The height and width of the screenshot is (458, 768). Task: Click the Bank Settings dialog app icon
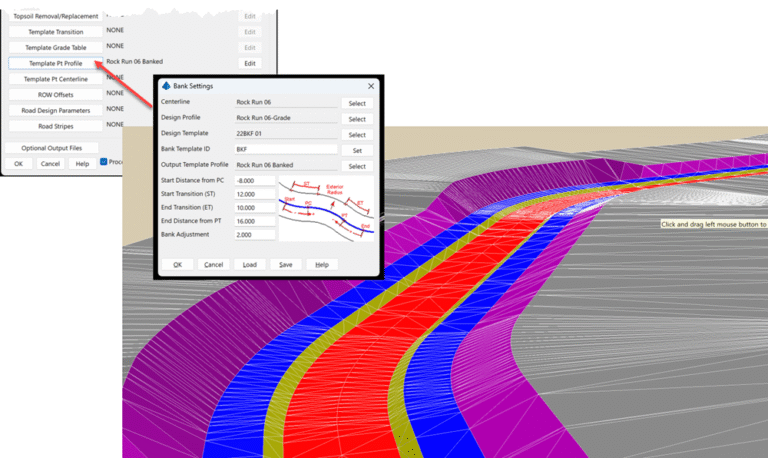coord(166,86)
